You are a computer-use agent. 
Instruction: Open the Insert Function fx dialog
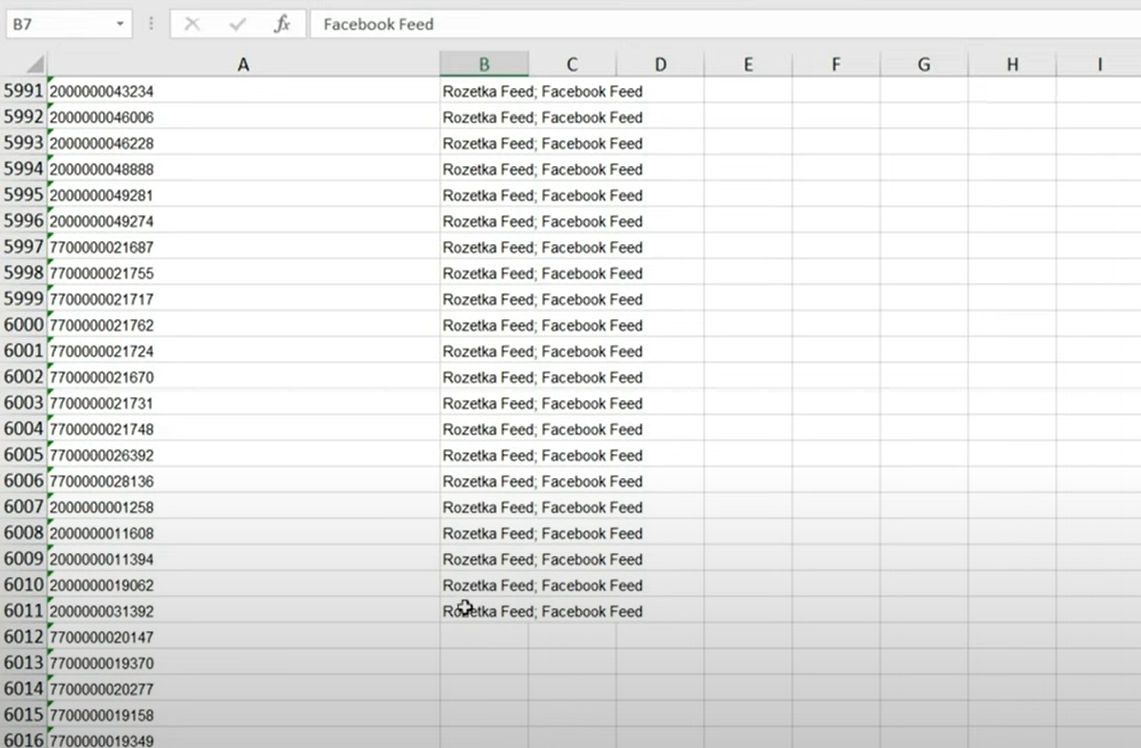(x=282, y=24)
